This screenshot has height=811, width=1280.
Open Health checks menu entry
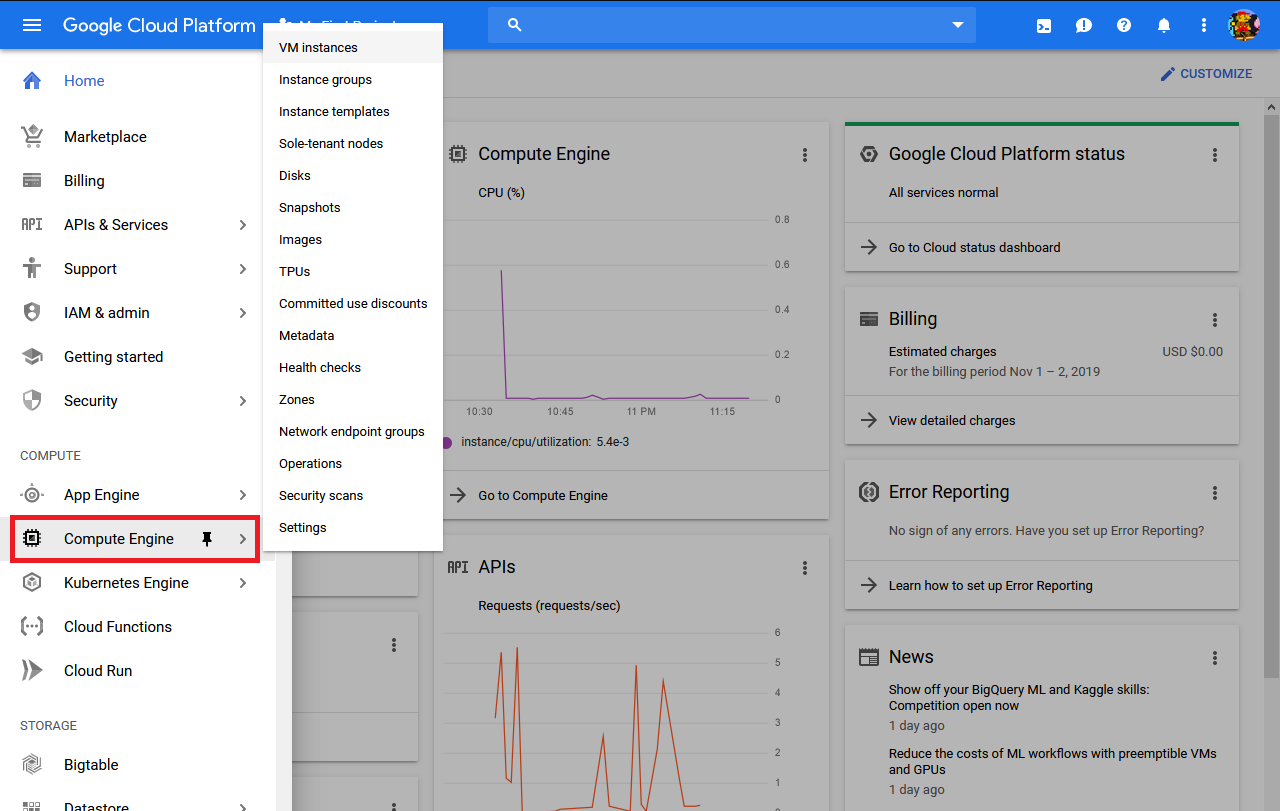[x=353, y=367]
